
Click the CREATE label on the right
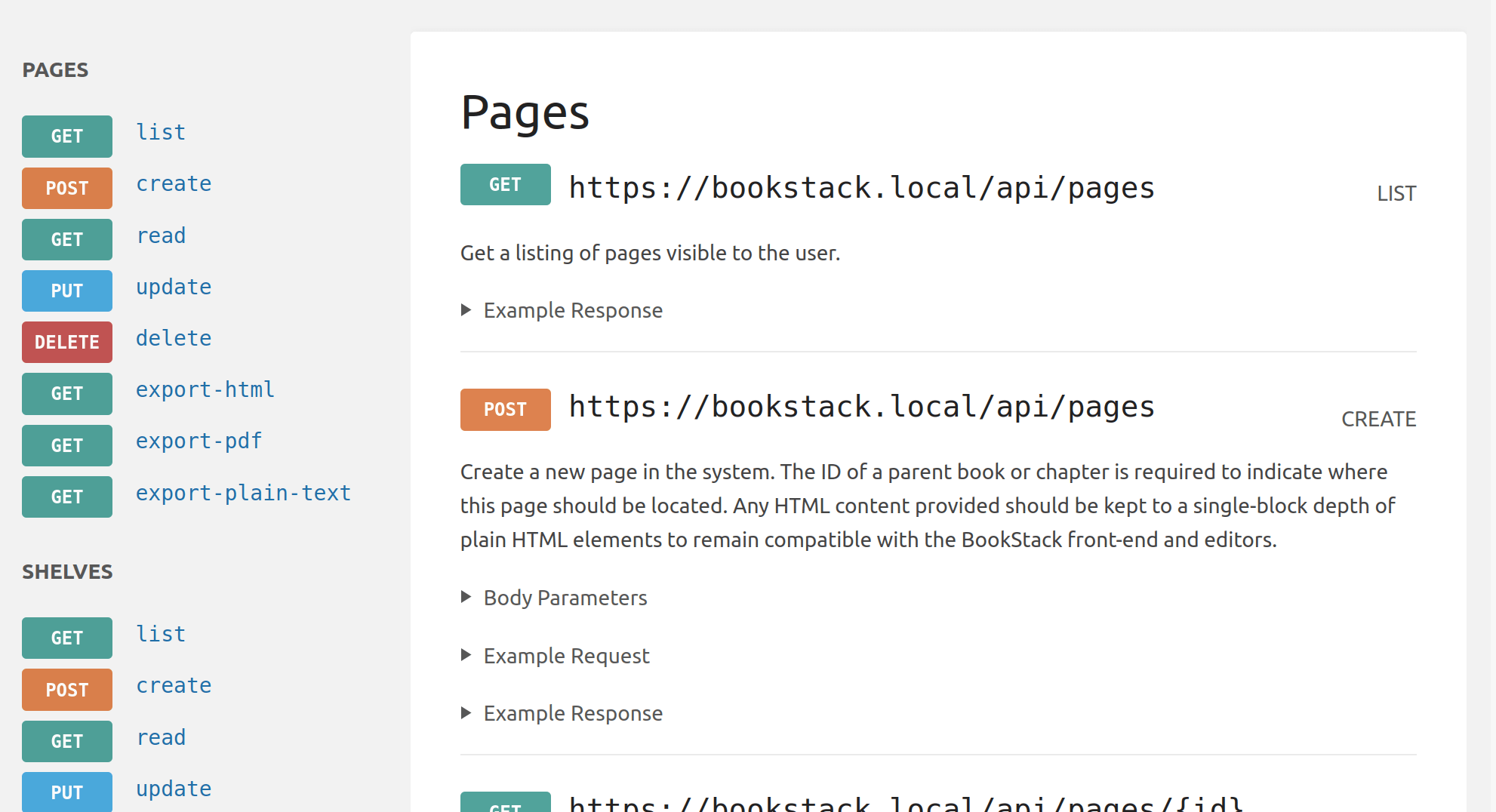click(x=1378, y=420)
